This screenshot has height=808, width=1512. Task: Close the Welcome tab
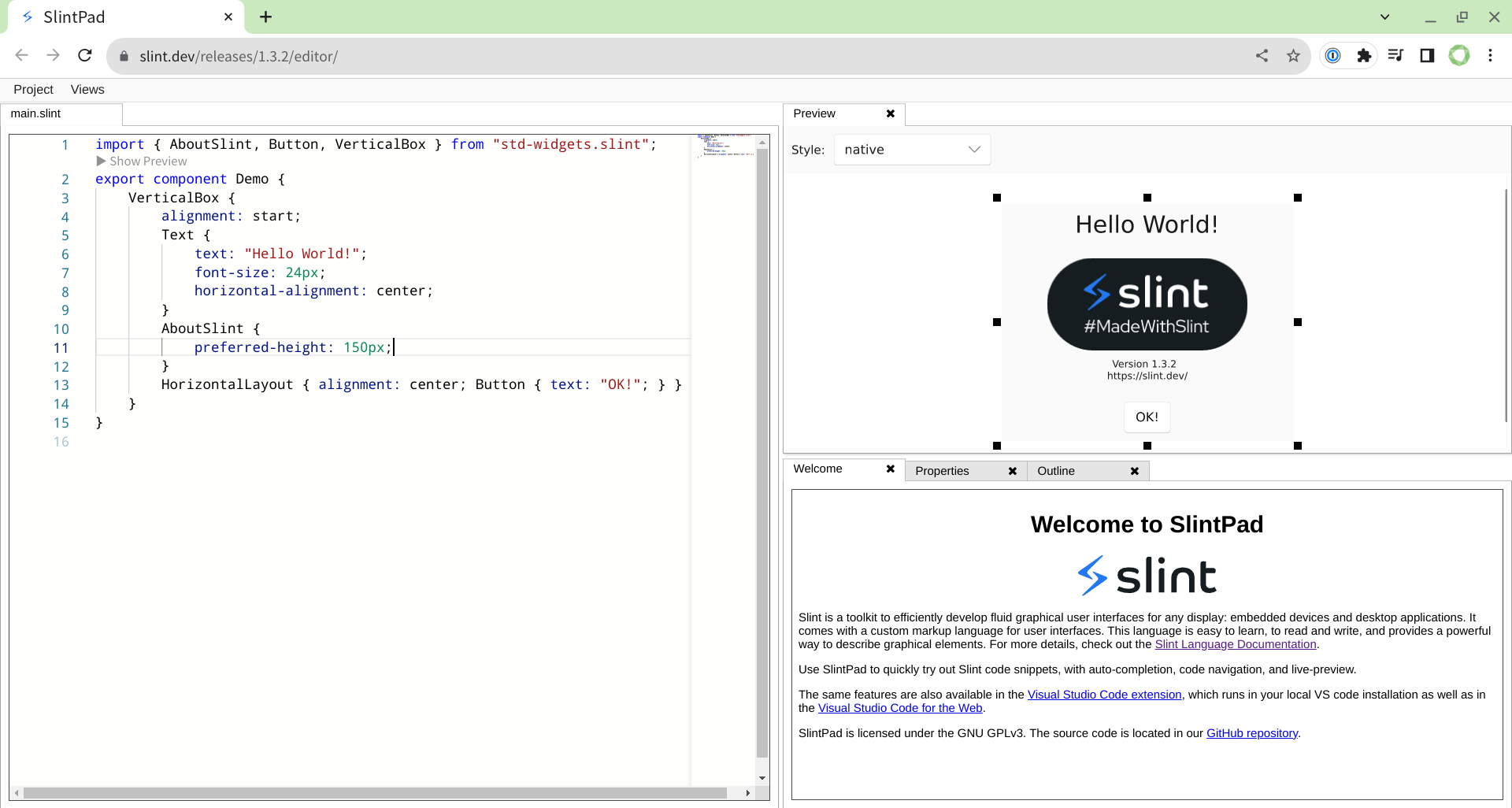point(890,469)
